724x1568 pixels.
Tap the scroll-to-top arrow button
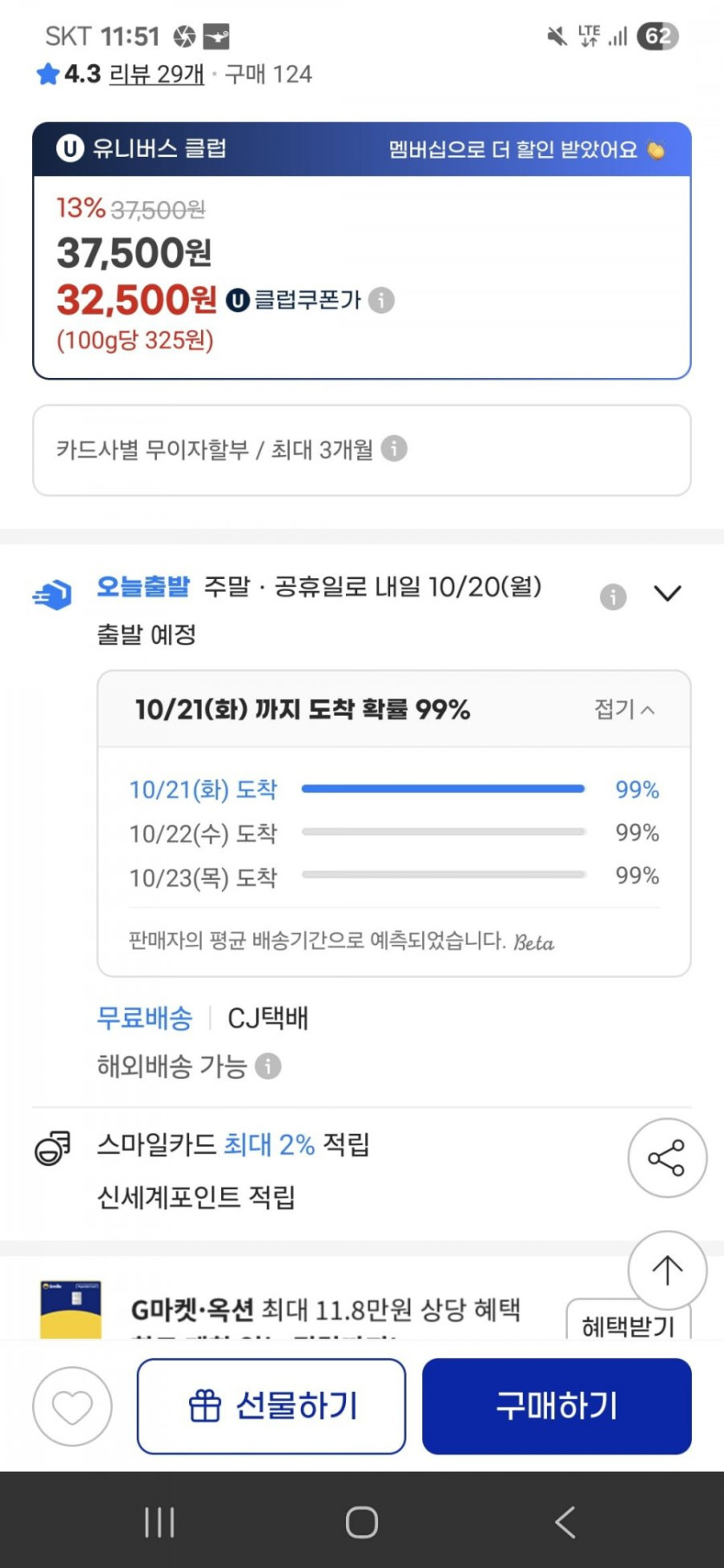(x=667, y=1271)
